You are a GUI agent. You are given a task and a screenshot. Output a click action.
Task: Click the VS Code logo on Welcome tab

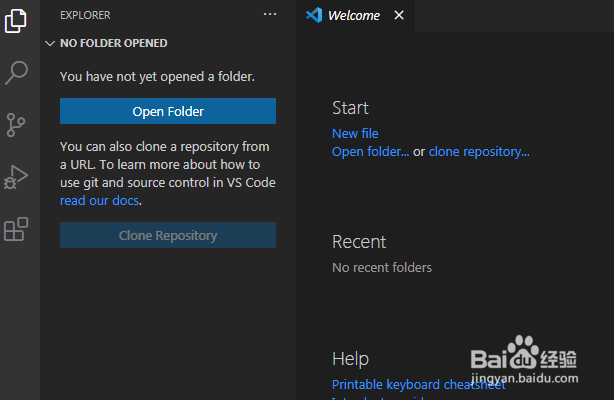point(313,15)
